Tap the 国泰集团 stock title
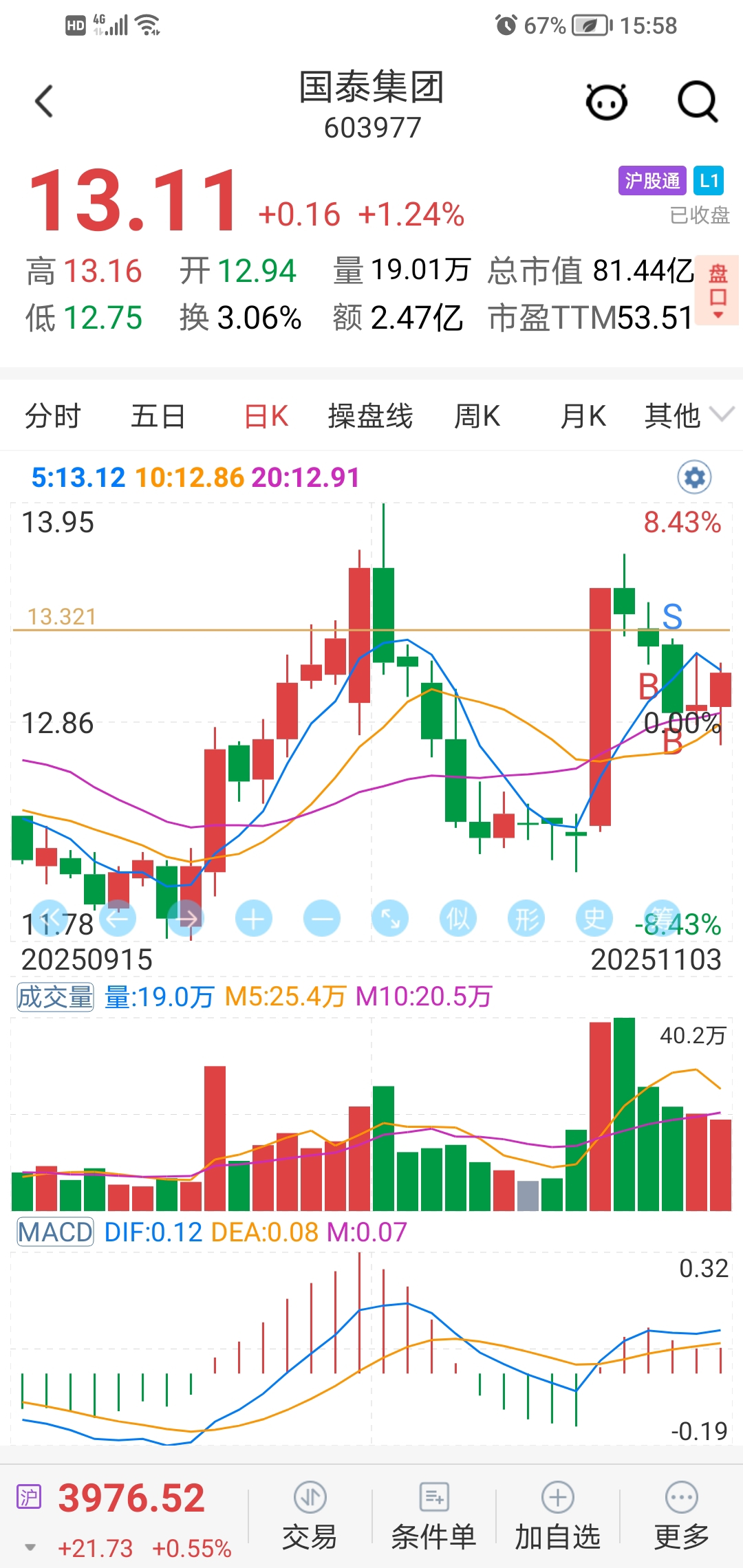Screen dimensions: 743x1568 371,87
